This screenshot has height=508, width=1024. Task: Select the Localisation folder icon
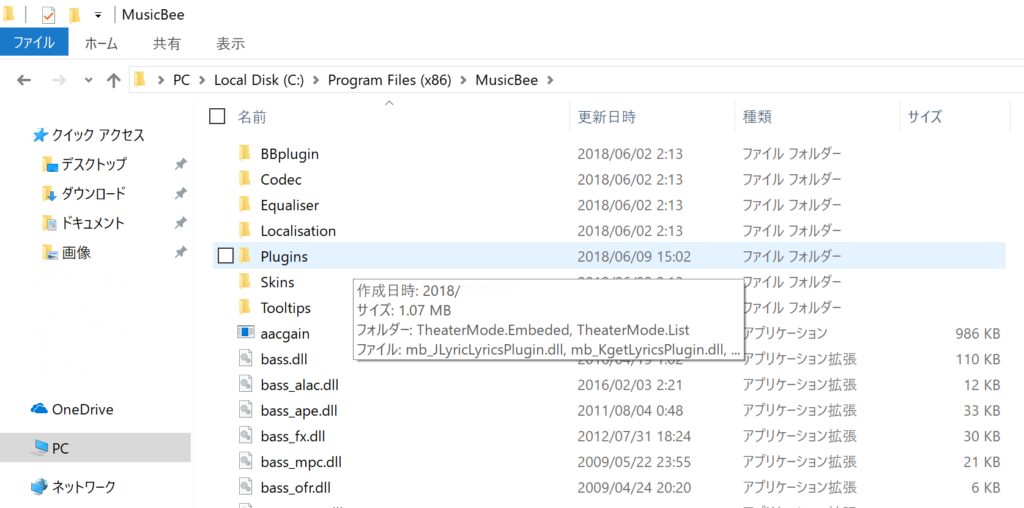tap(246, 230)
